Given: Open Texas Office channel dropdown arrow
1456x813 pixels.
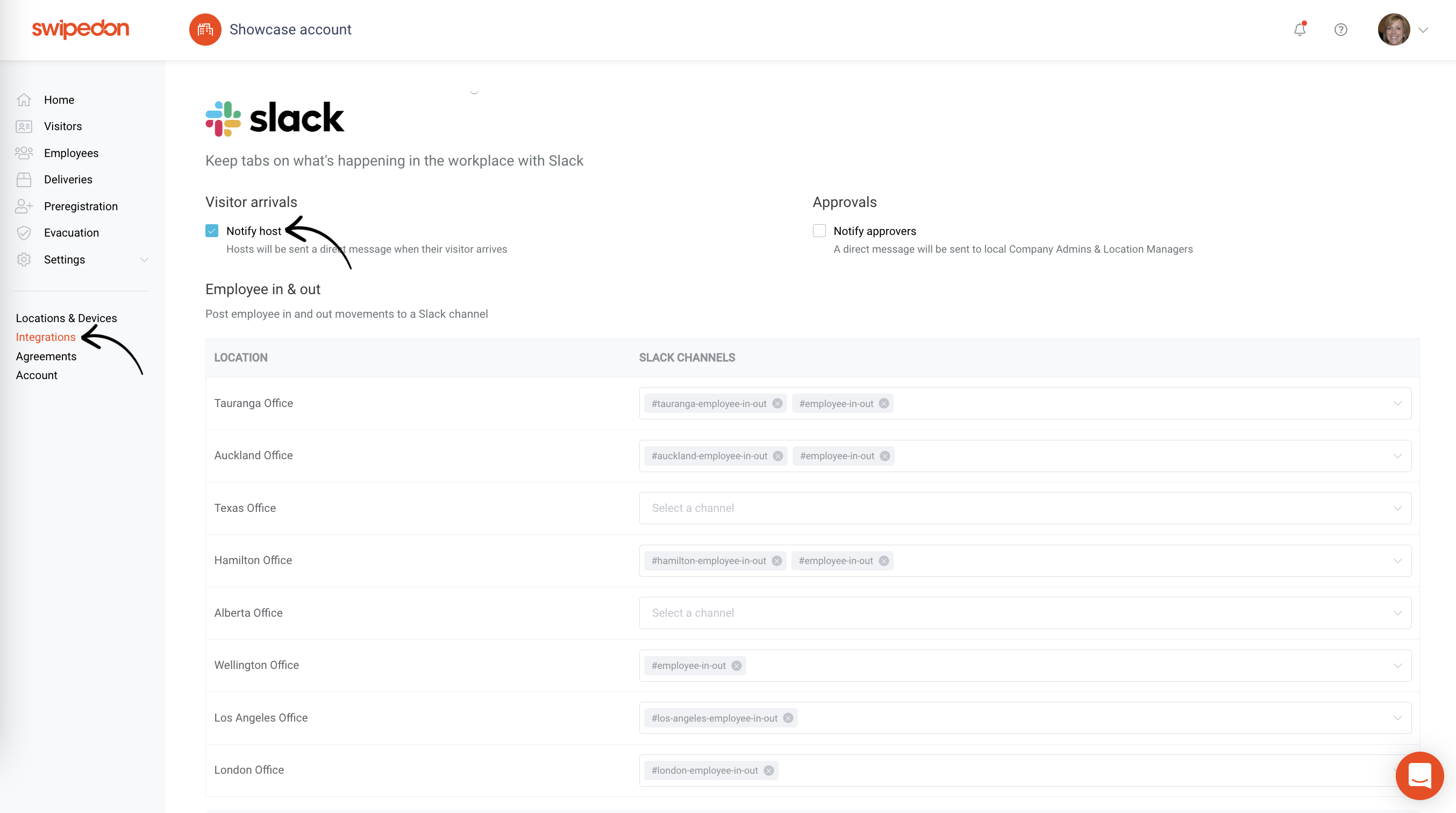Looking at the screenshot, I should [x=1397, y=508].
